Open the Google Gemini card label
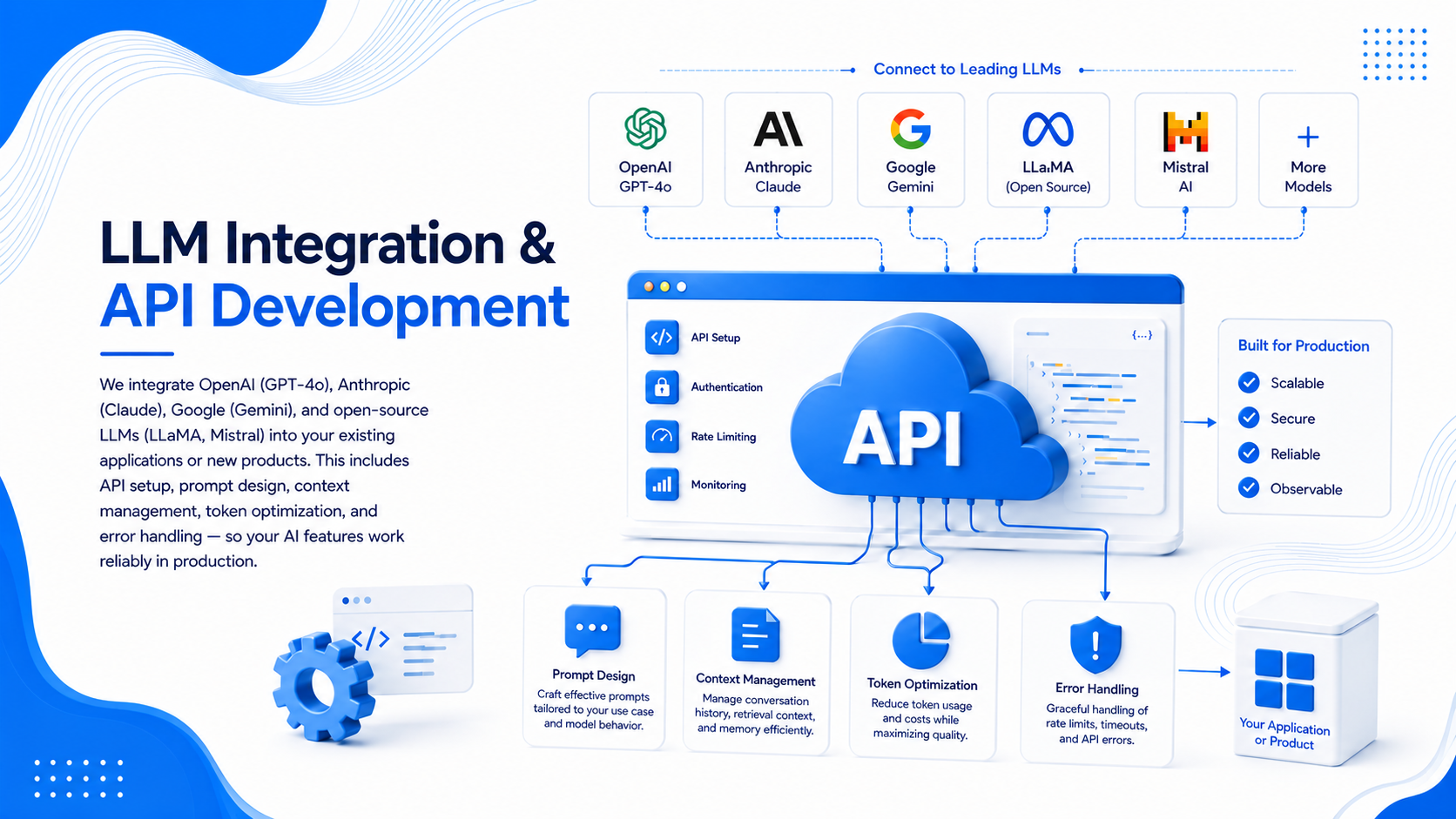 (910, 177)
